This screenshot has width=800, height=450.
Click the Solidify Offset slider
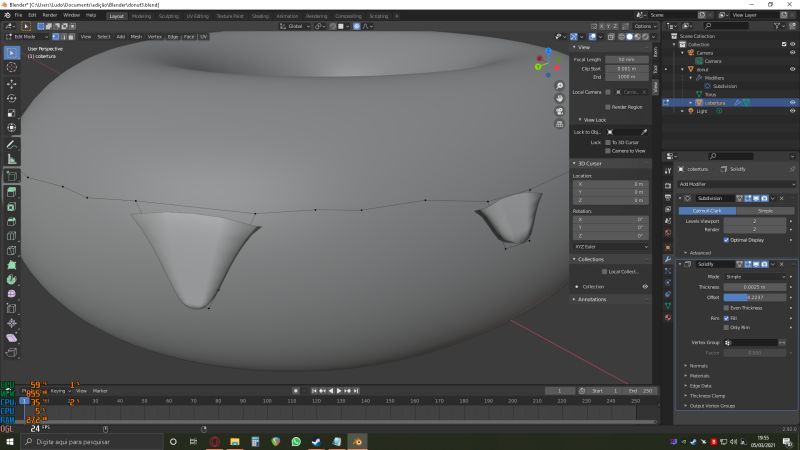click(755, 297)
